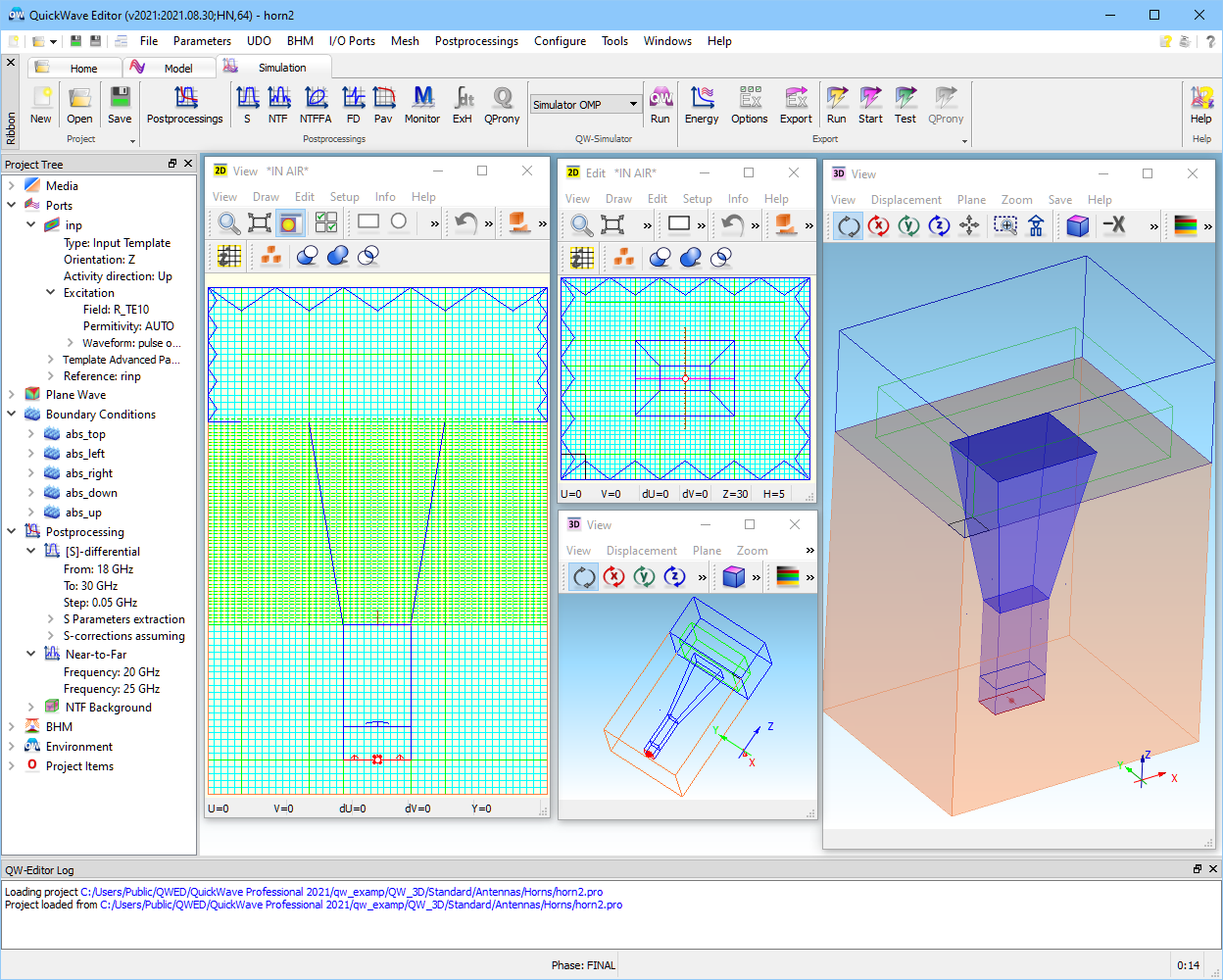Click the color-bands icon in large 3D View
Screen dimensions: 1223x980
(1186, 226)
